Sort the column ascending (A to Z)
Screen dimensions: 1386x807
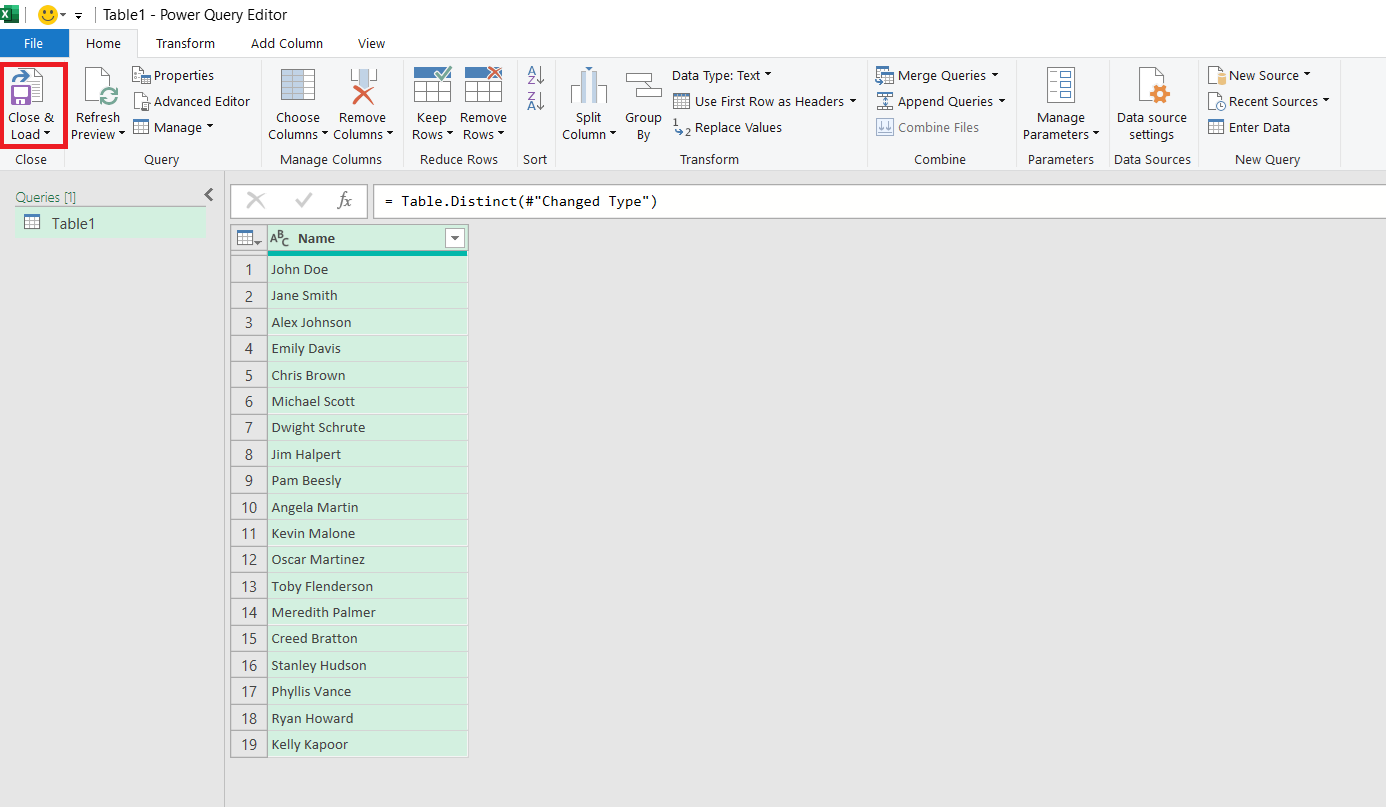[535, 75]
